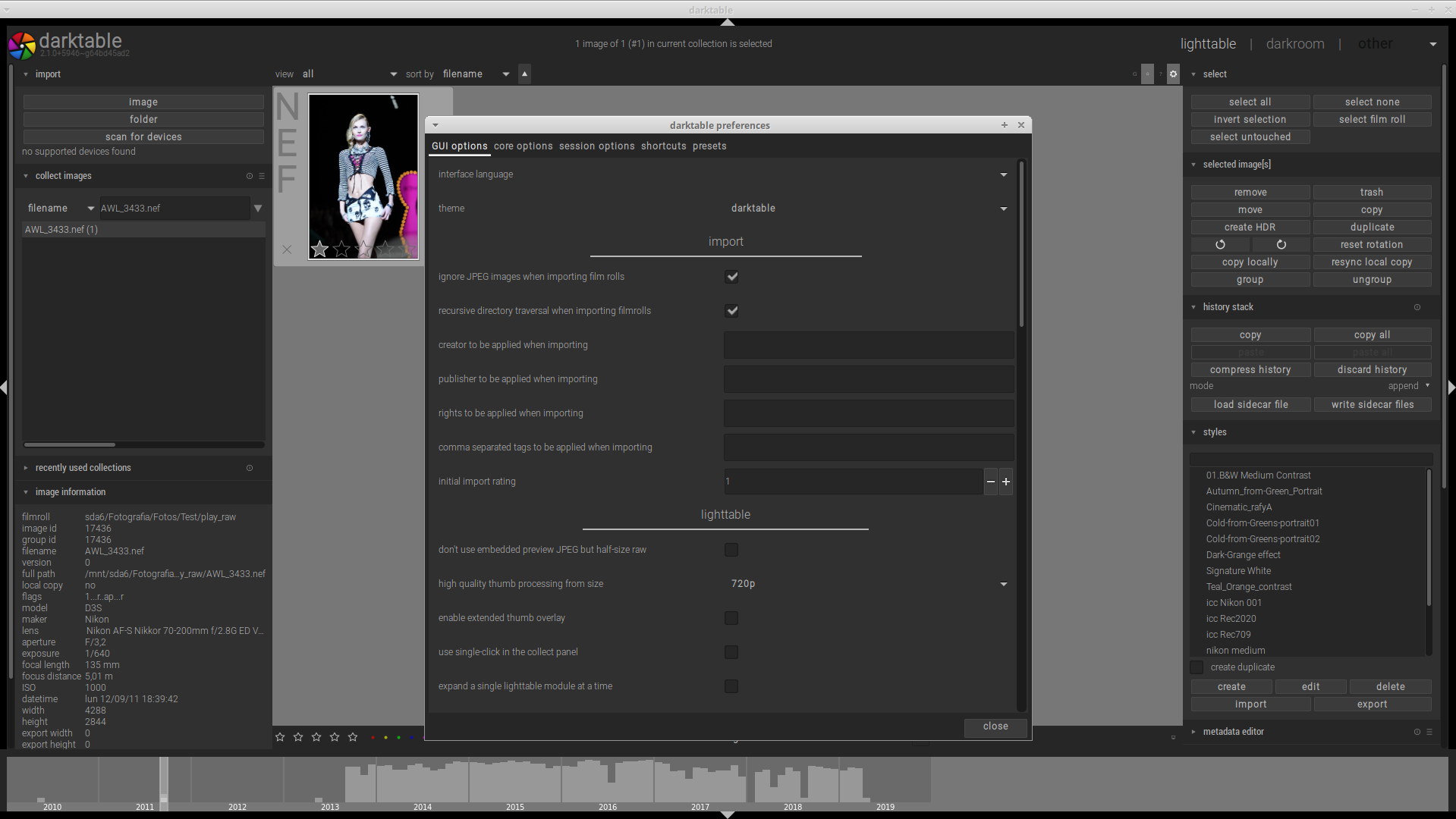Screen dimensions: 1456x819
Task: Increase initial import rating with plus
Action: tap(1006, 482)
